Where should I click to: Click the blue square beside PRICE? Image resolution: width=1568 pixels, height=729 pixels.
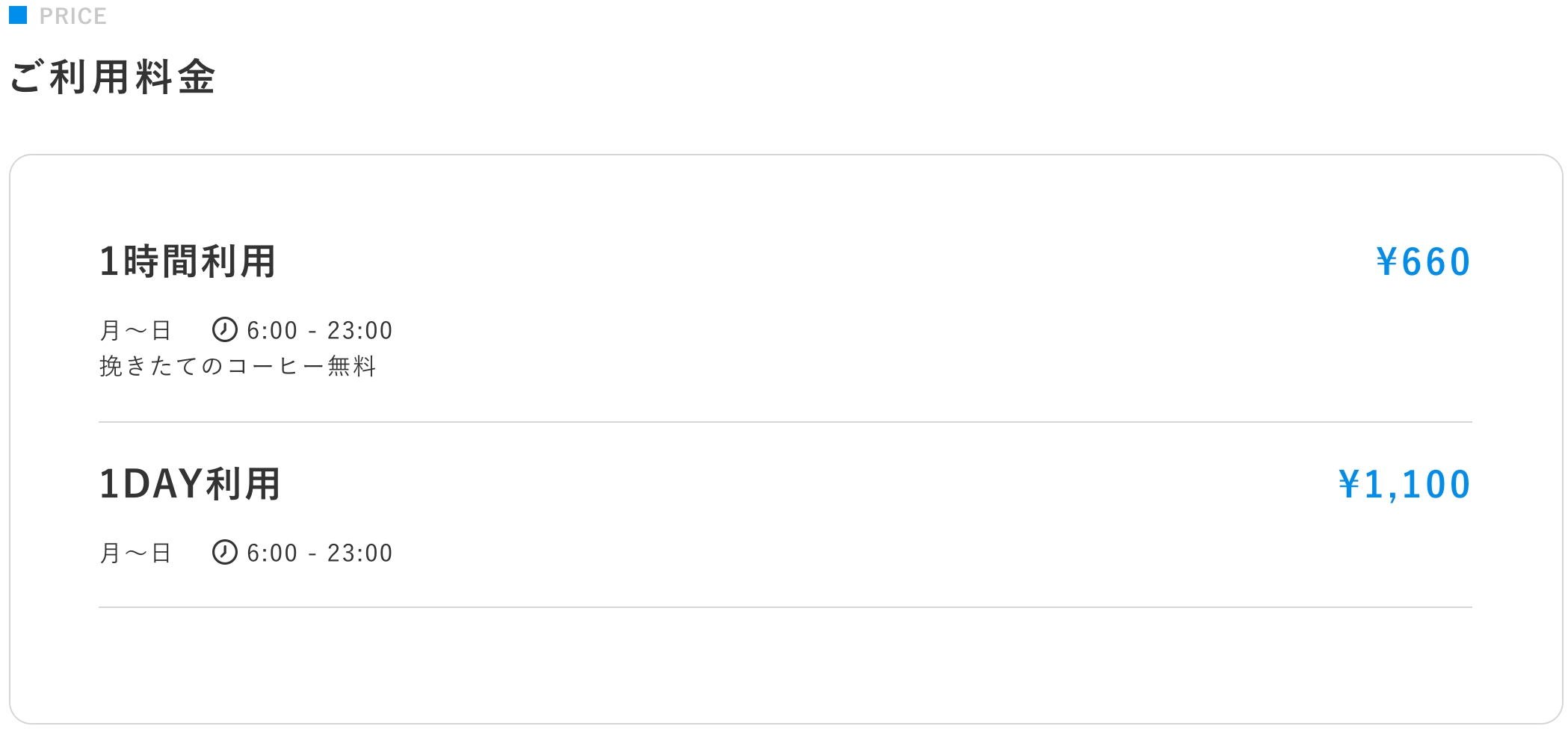18,15
